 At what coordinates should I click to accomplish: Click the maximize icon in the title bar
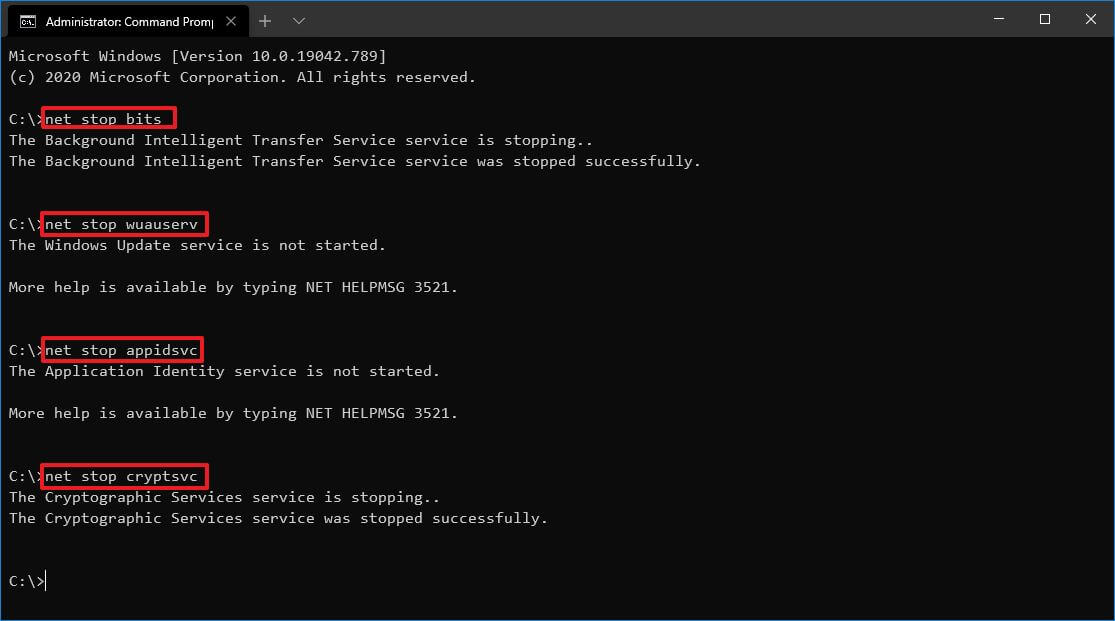(1043, 19)
